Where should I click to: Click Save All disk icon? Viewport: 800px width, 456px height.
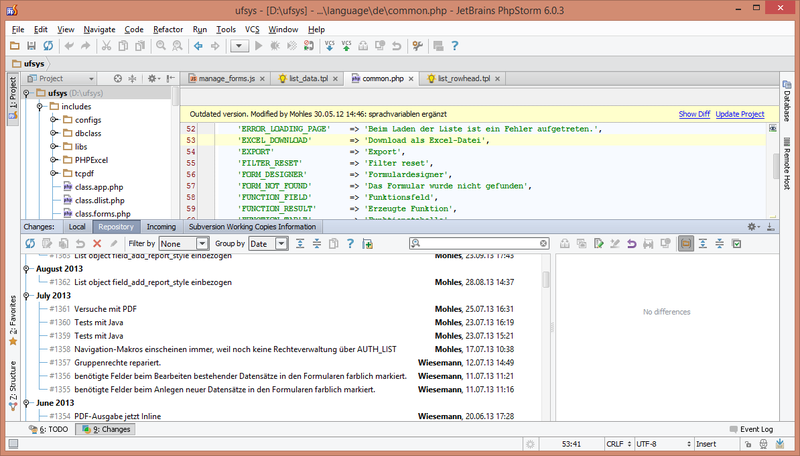pyautogui.click(x=32, y=46)
